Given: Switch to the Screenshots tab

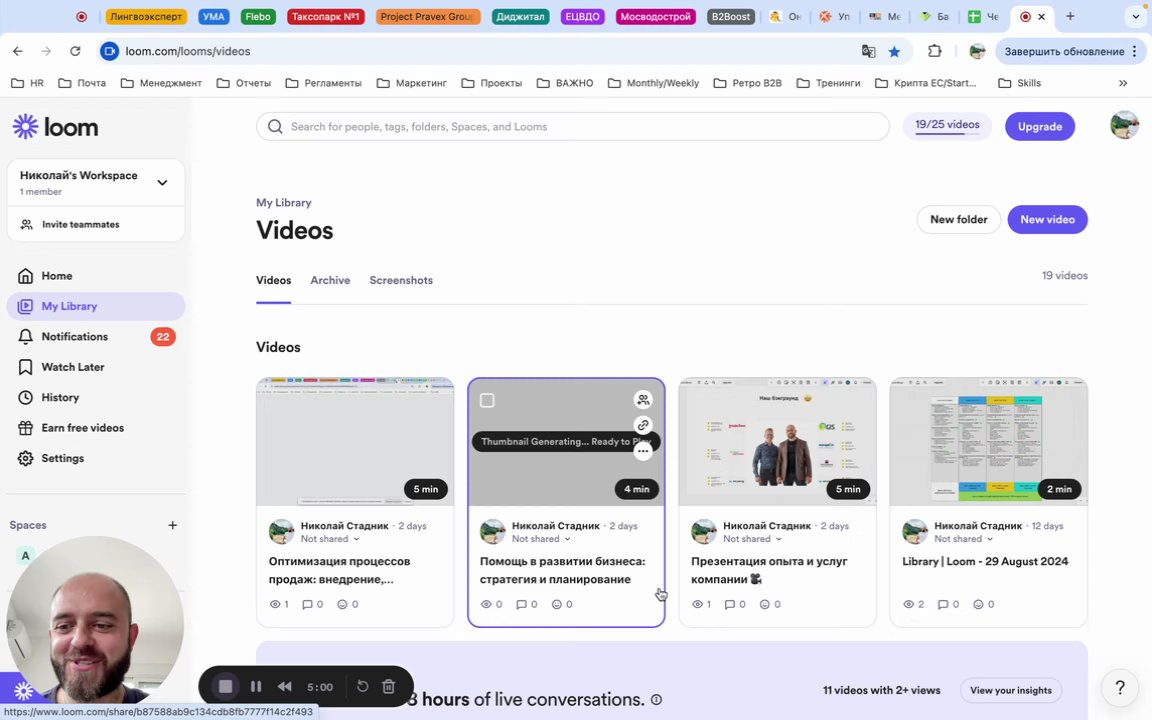Looking at the screenshot, I should click(x=401, y=281).
